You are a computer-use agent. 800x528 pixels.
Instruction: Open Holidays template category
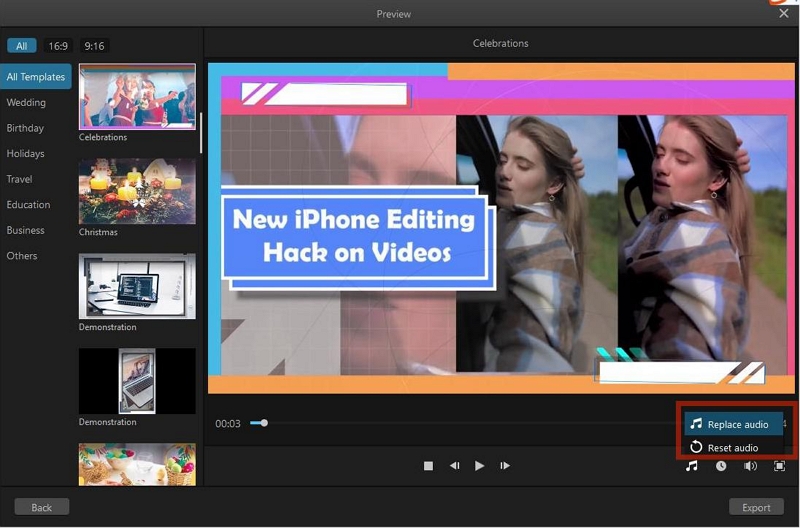(x=26, y=154)
